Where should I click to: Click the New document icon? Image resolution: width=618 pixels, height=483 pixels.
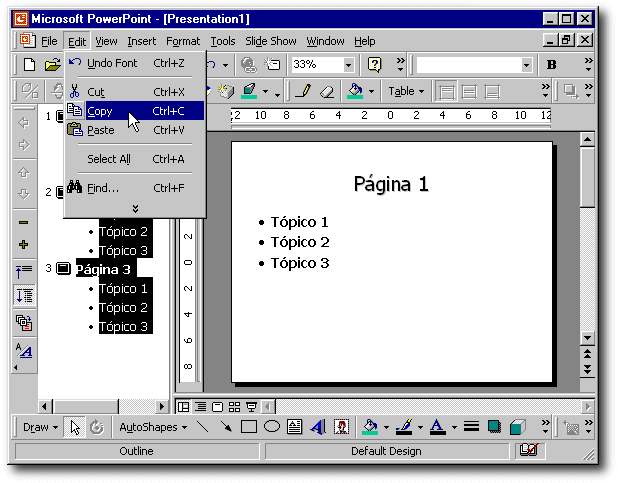[x=30, y=65]
